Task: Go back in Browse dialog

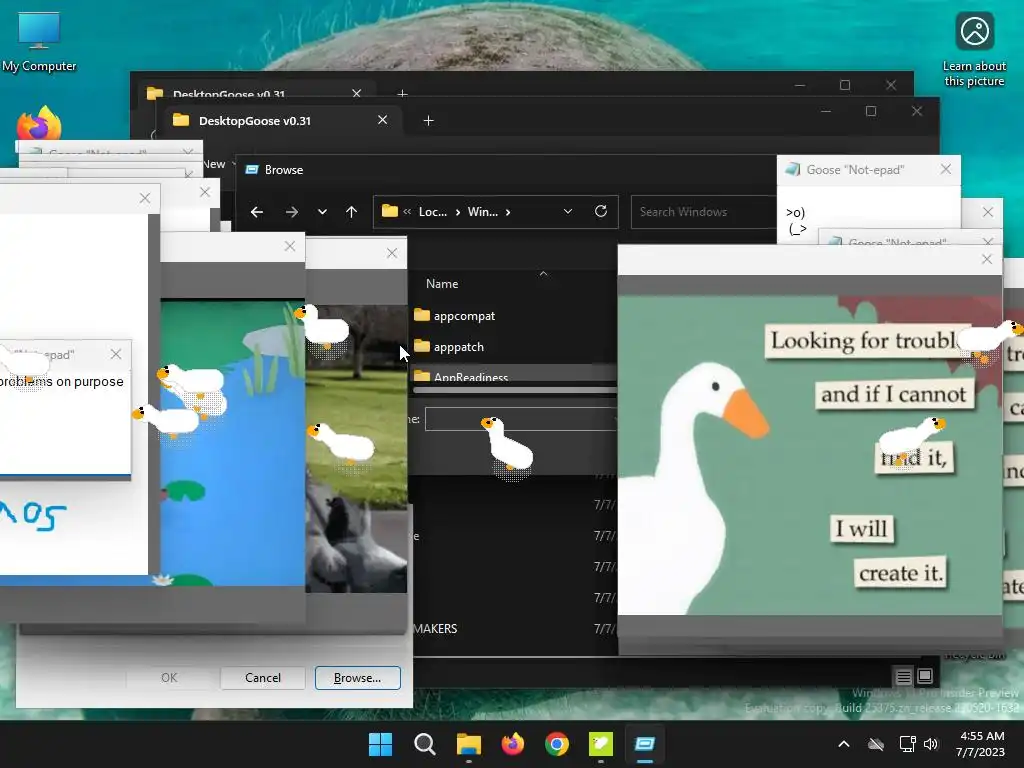Action: [257, 212]
